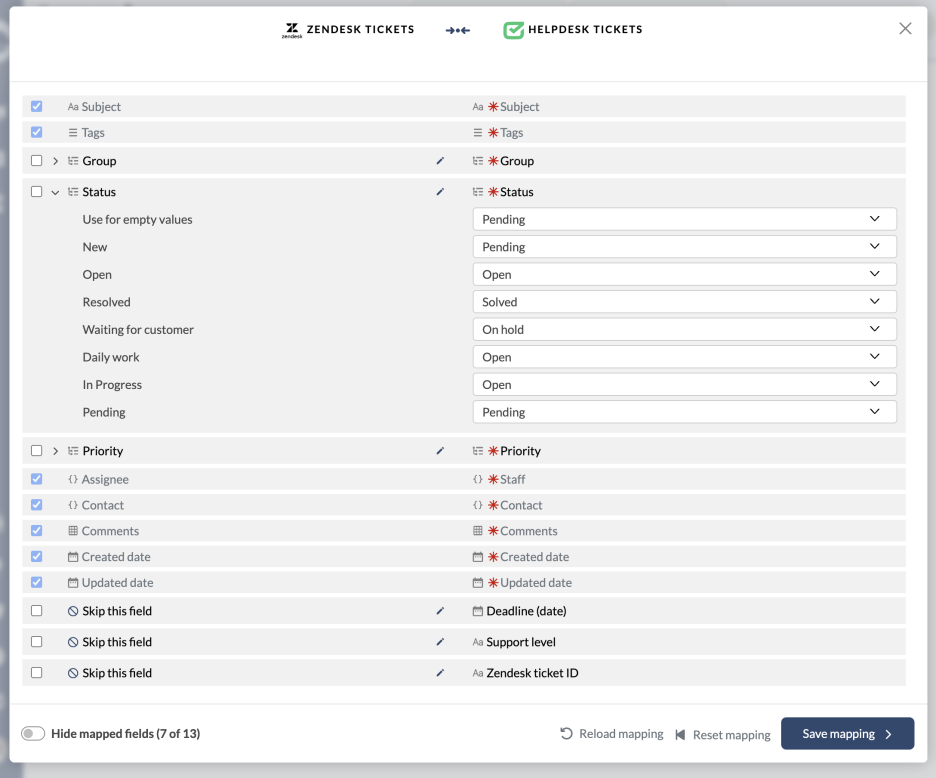Click the ZENDESK TICKETS header title
The width and height of the screenshot is (936, 778).
(x=360, y=29)
